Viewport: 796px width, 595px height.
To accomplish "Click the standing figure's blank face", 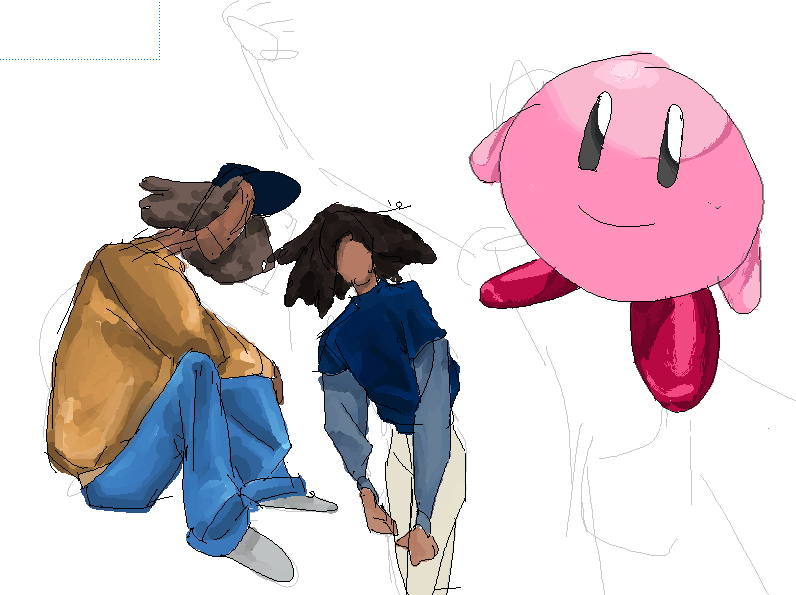I will [354, 262].
